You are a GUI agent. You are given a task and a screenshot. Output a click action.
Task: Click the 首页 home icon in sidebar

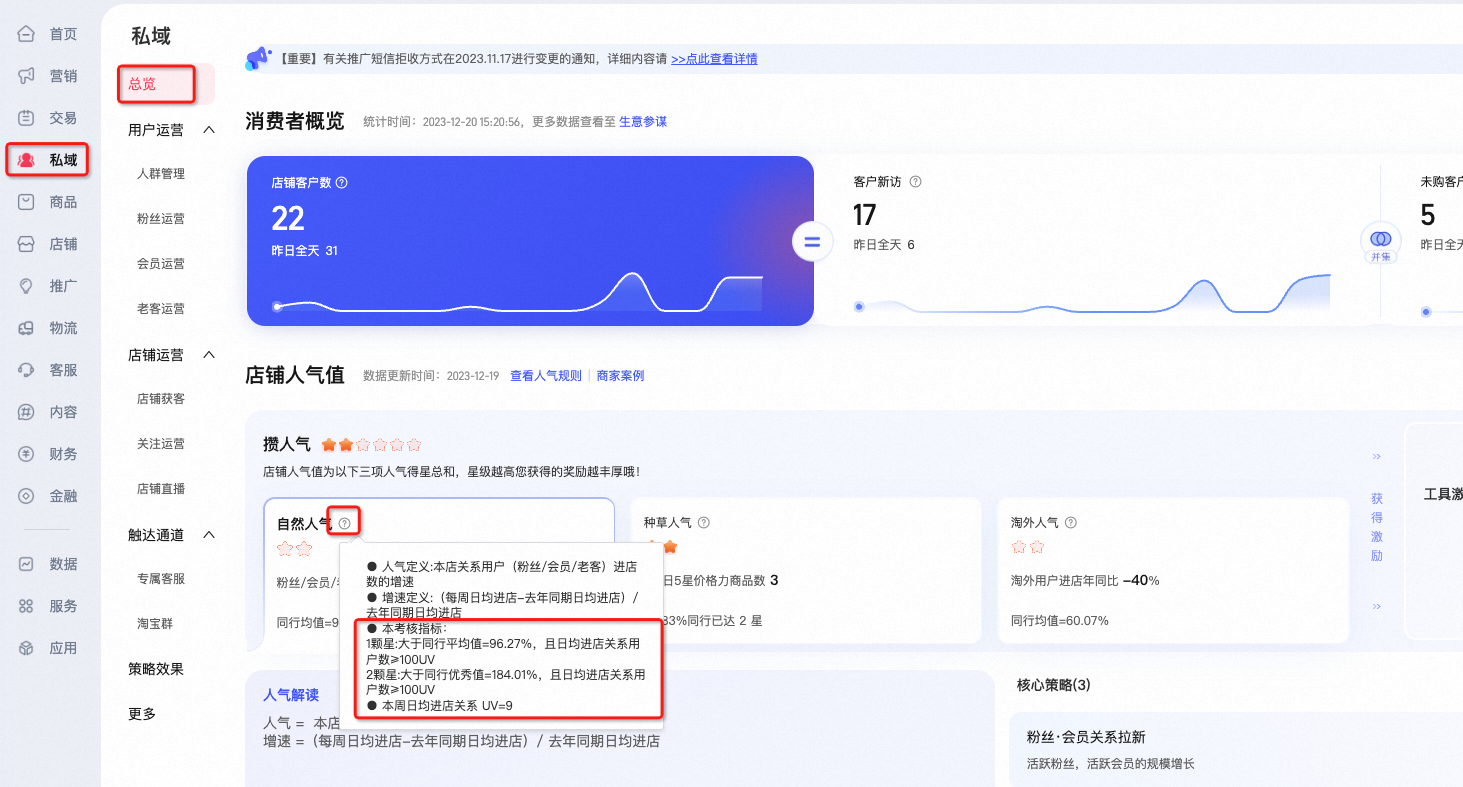[27, 34]
